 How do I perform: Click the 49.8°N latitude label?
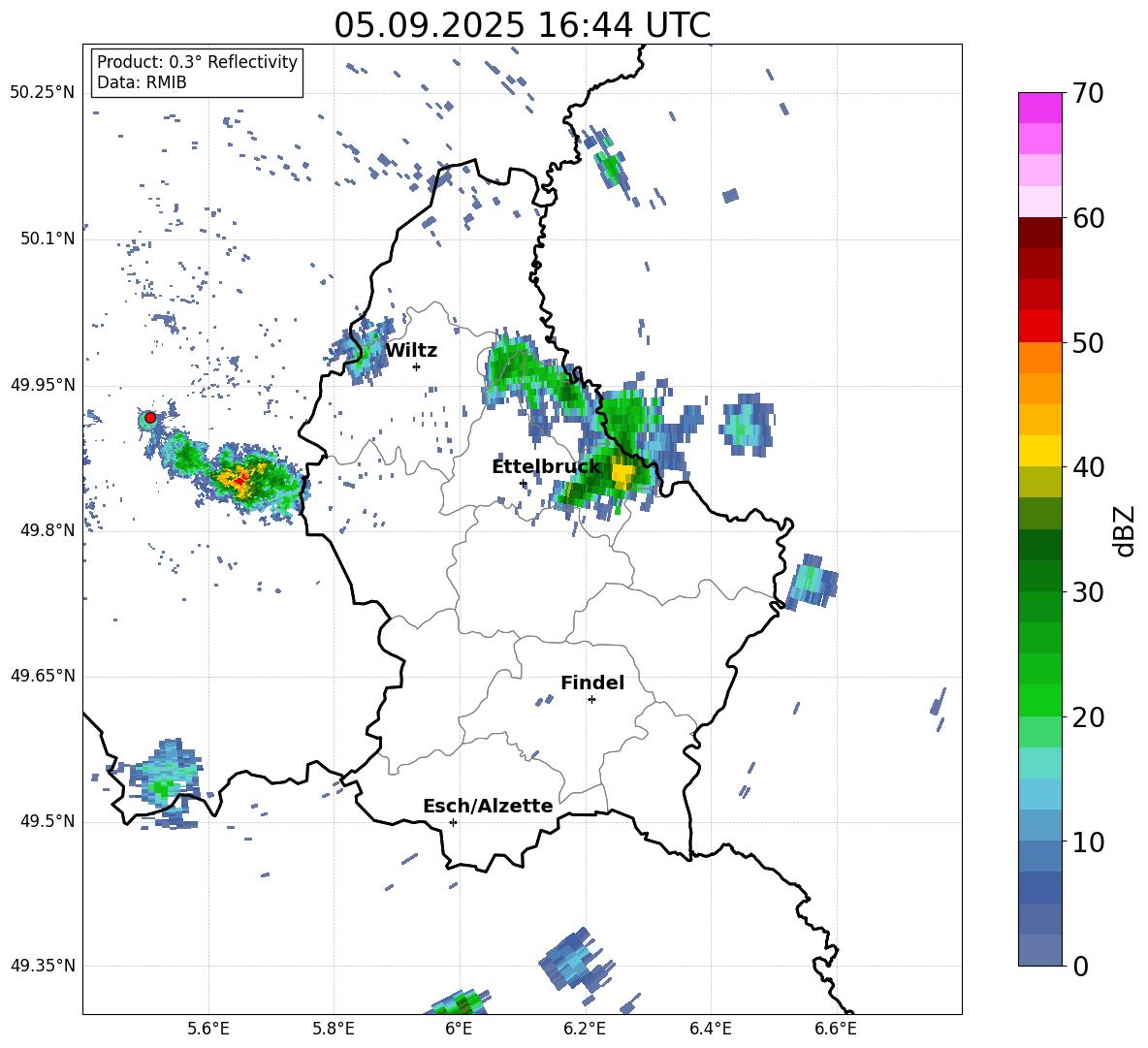coord(48,530)
